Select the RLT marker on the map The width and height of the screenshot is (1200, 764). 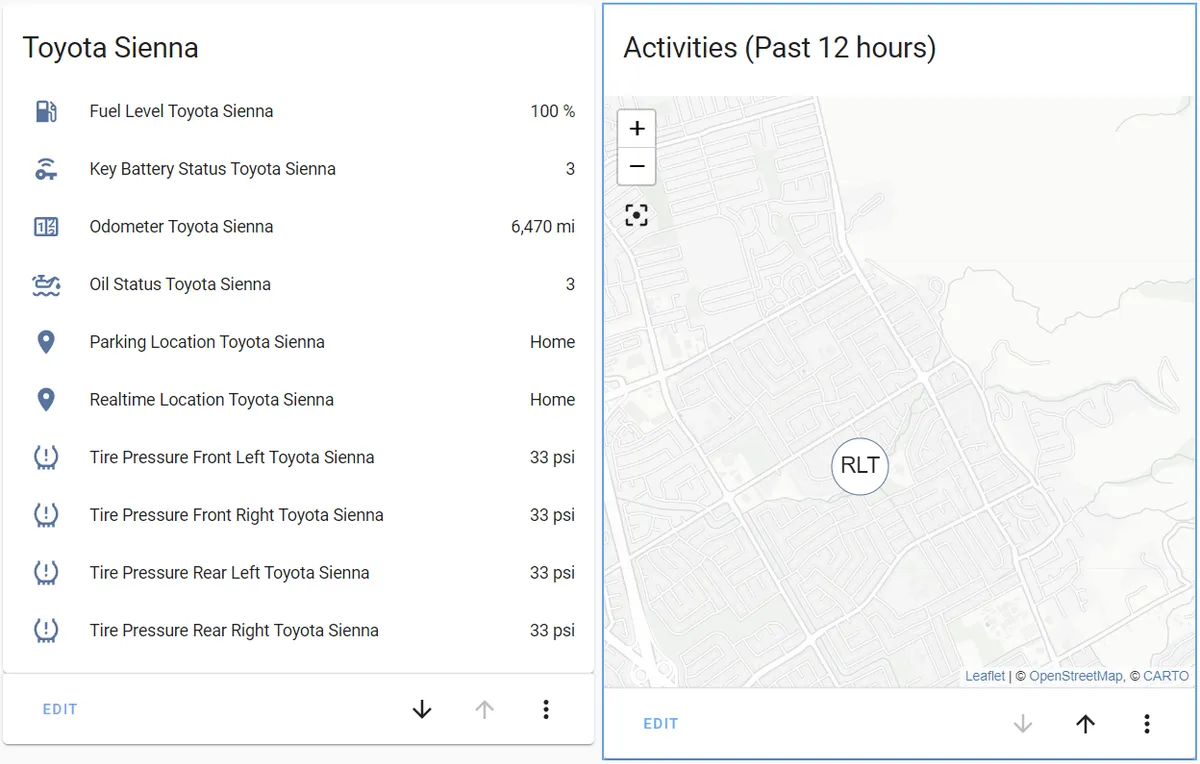click(x=860, y=466)
